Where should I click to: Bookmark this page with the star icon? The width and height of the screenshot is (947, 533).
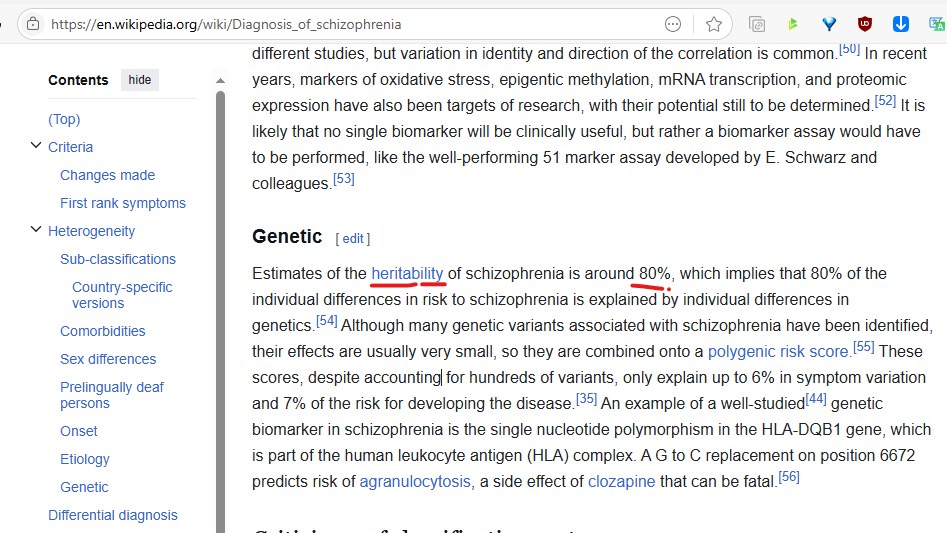pyautogui.click(x=713, y=24)
